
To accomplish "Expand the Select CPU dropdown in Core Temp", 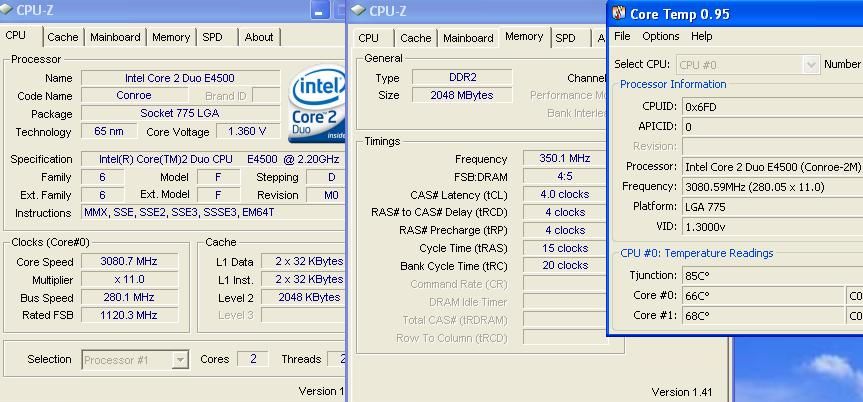I will [x=810, y=65].
